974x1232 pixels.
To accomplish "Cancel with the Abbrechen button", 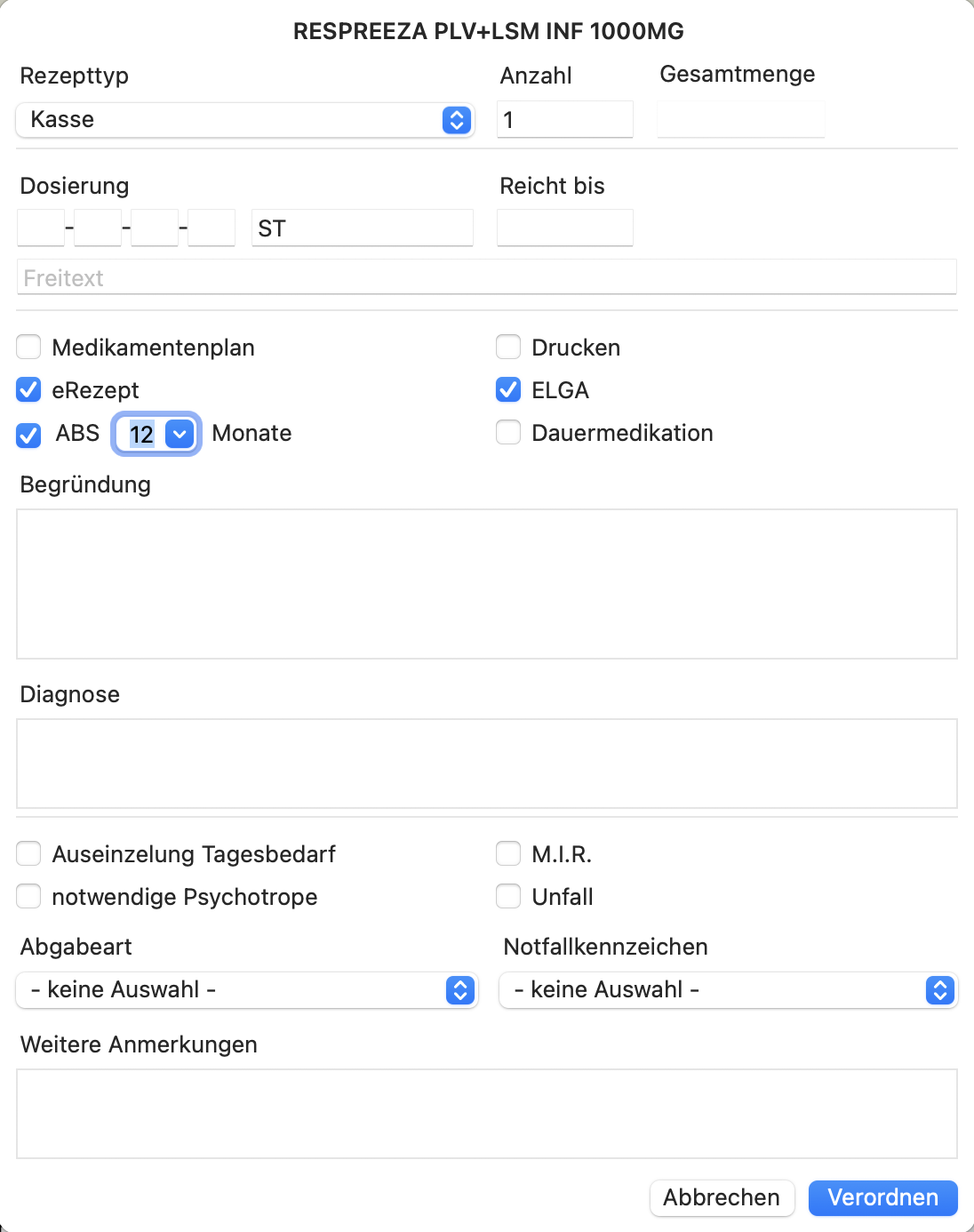I will point(722,1197).
